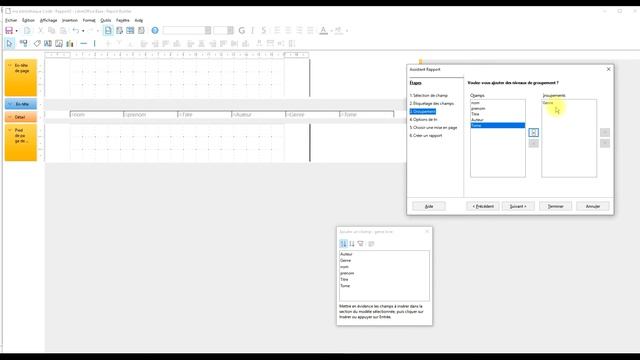Select 'nom' in the wizard Champs list
This screenshot has width=640, height=360.
coord(498,103)
